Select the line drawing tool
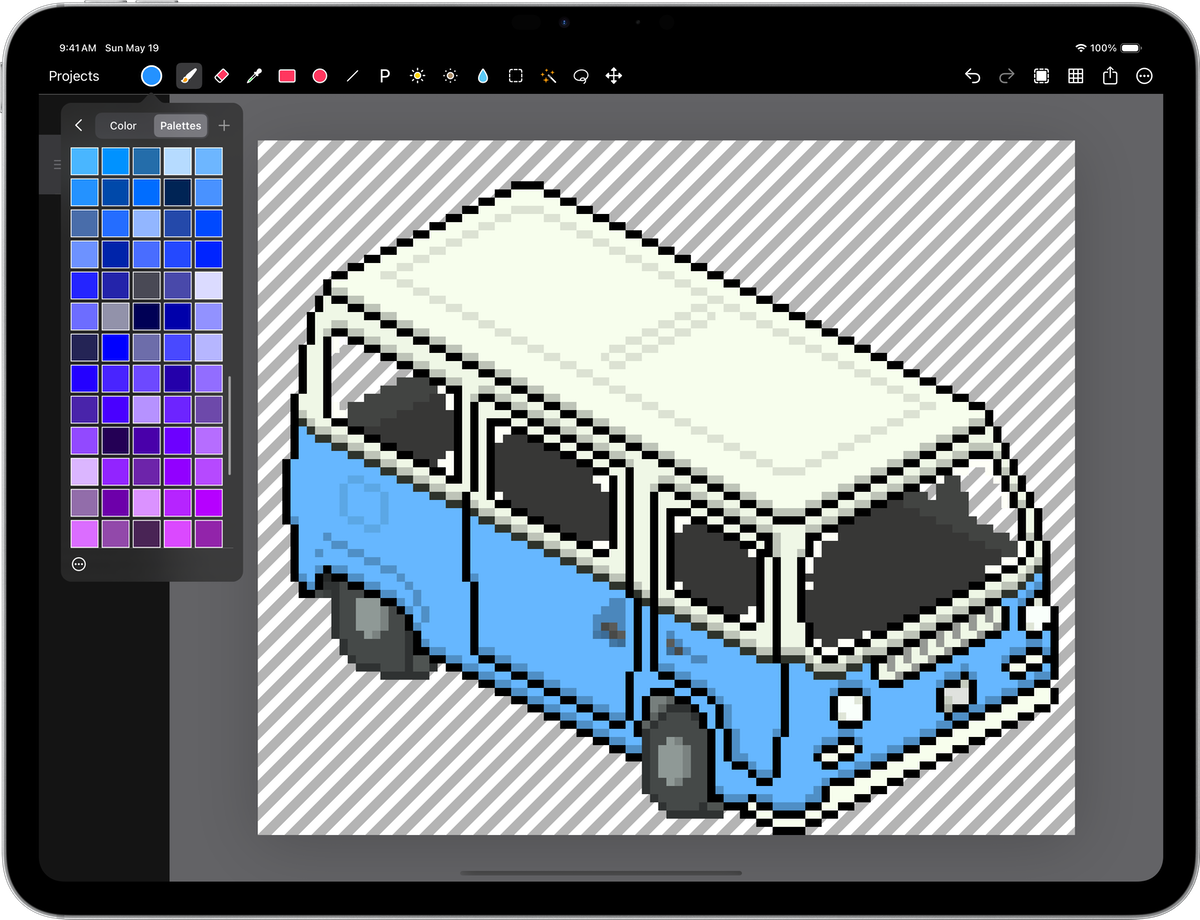The height and width of the screenshot is (920, 1200). point(352,76)
